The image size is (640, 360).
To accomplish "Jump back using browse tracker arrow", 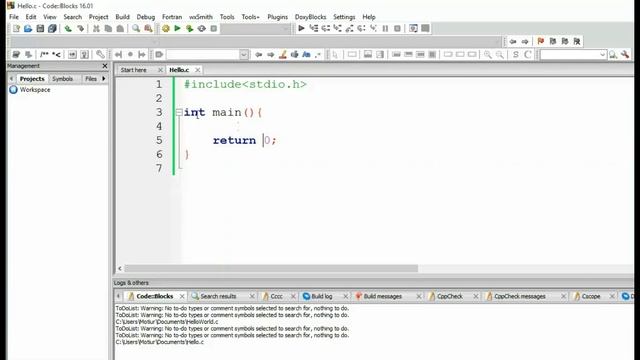I will 513,41.
